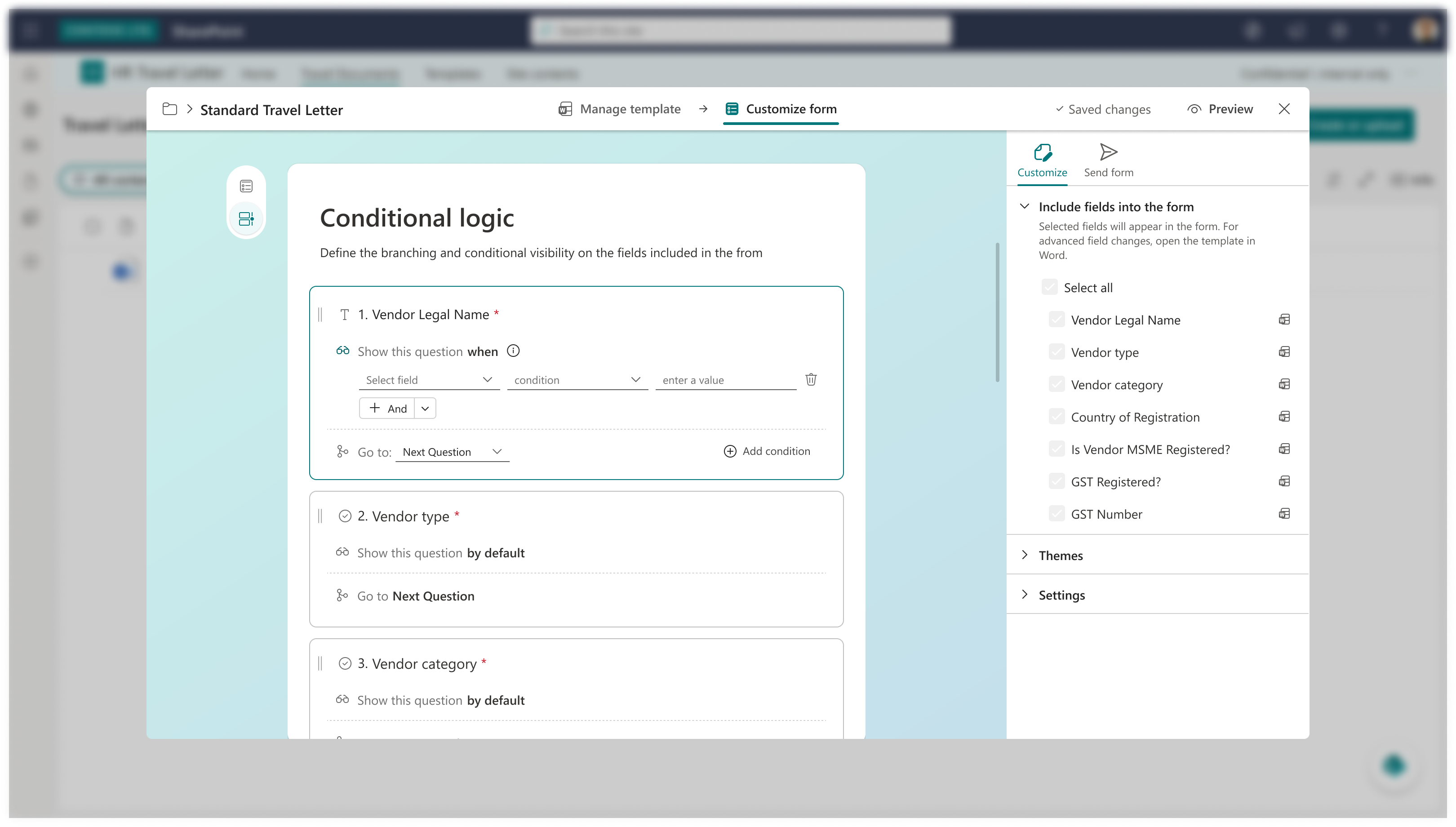Click Word icon next to GST Number
Screen dimensions: 1456x827
[1284, 514]
